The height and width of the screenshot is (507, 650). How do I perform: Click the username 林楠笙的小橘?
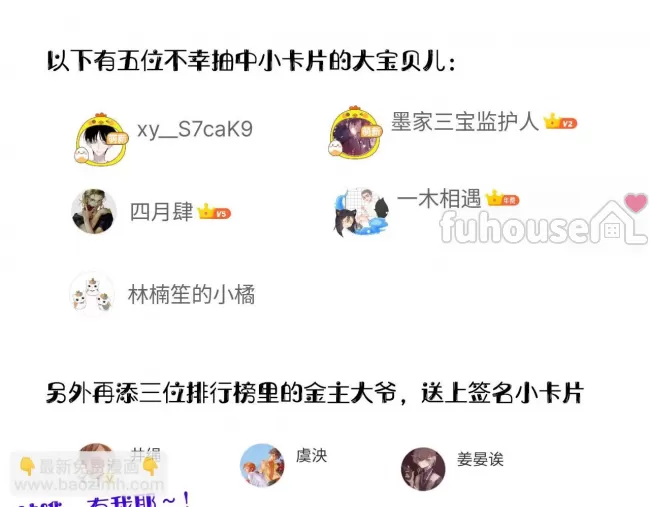pyautogui.click(x=192, y=294)
